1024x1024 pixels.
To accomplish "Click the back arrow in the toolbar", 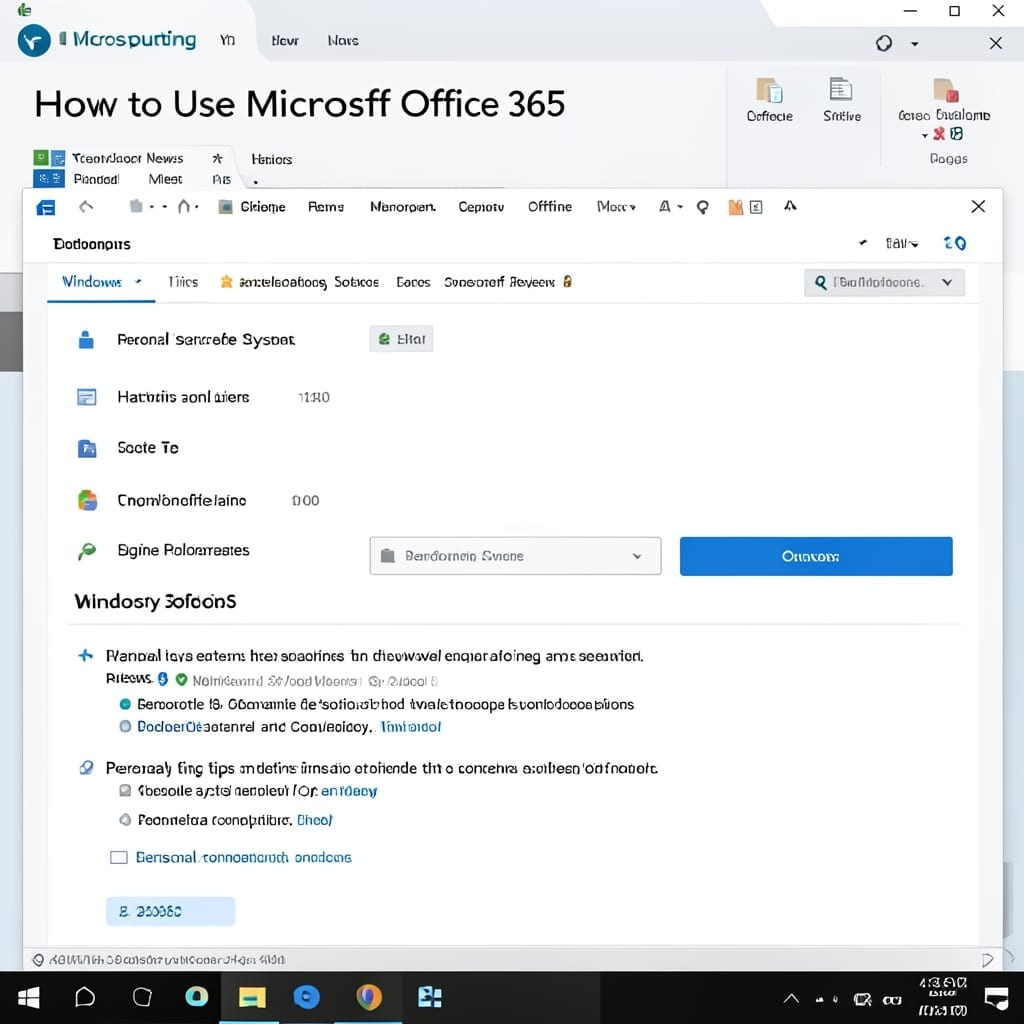I will click(86, 207).
